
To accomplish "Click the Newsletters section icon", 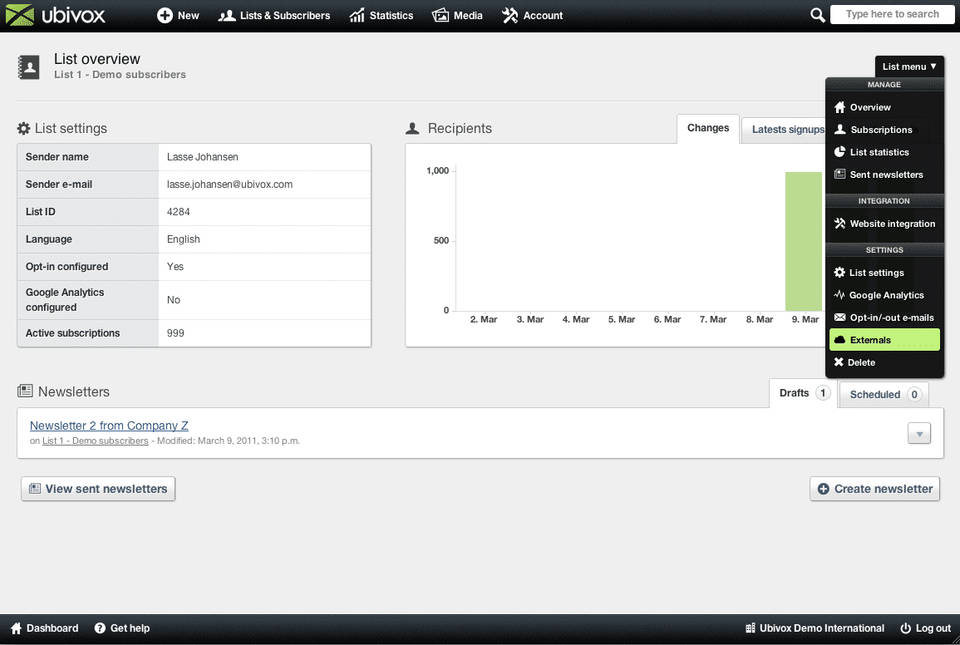I will [25, 390].
